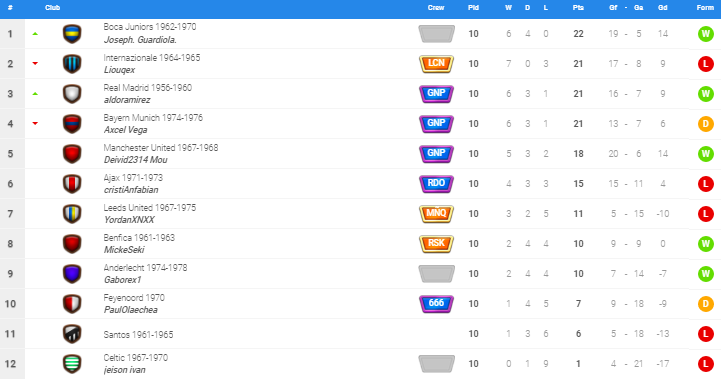Open manager Joseph. Guardiola. profile
The image size is (721, 379).
tap(140, 40)
